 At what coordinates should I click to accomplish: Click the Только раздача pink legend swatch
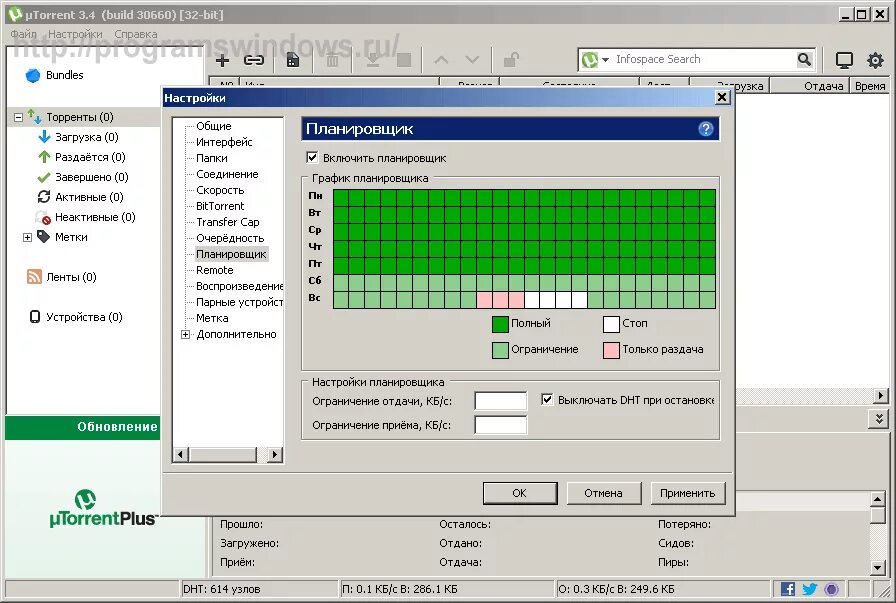611,350
